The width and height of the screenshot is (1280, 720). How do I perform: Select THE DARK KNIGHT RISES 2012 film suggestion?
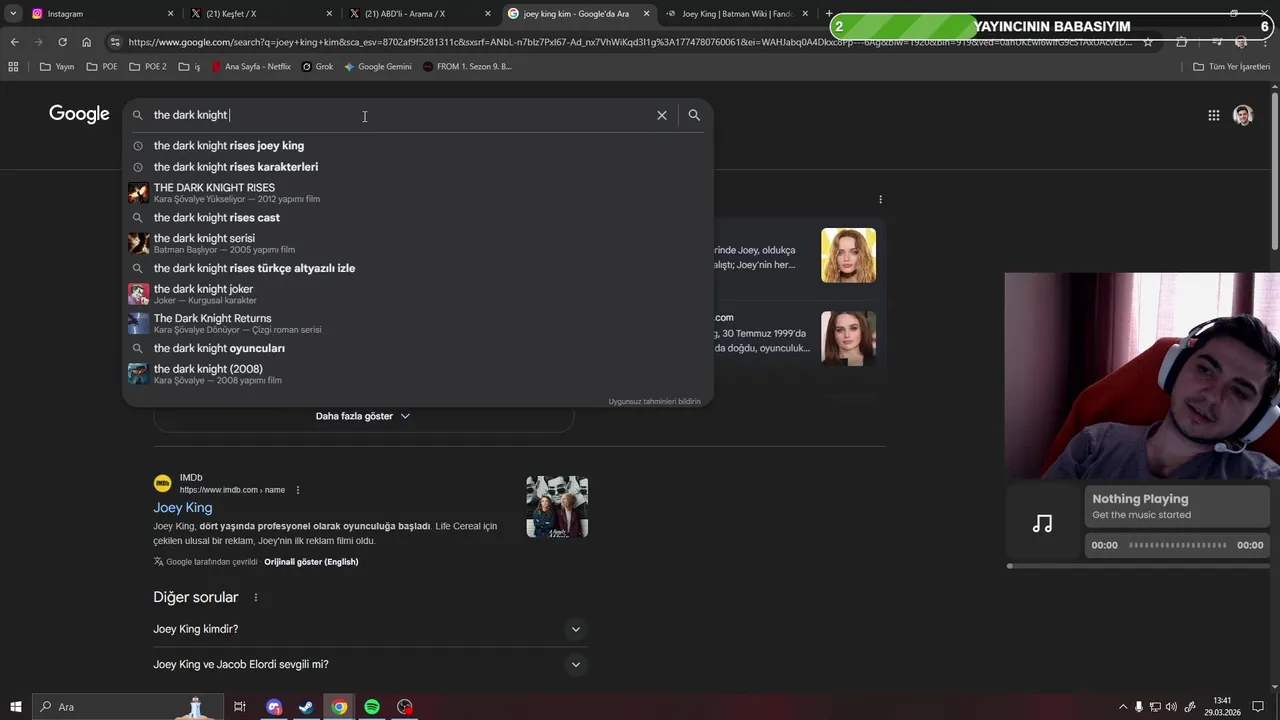(x=418, y=192)
